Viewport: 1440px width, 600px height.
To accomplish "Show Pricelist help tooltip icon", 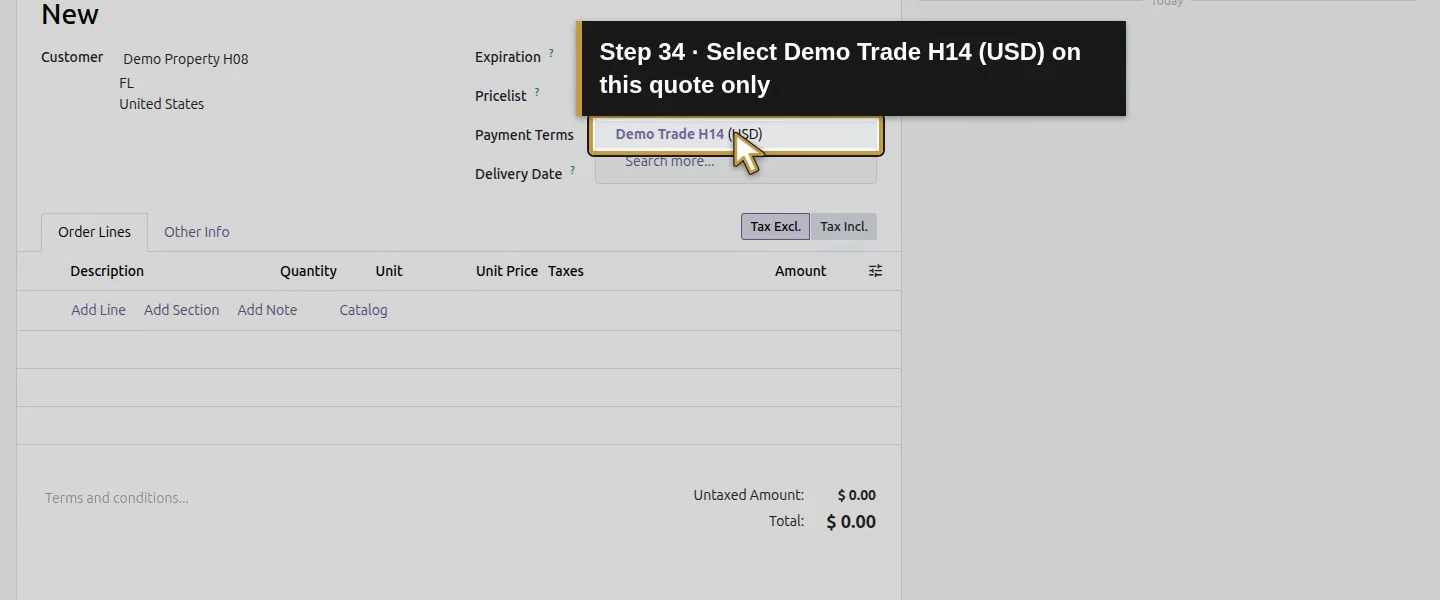I will 537,92.
